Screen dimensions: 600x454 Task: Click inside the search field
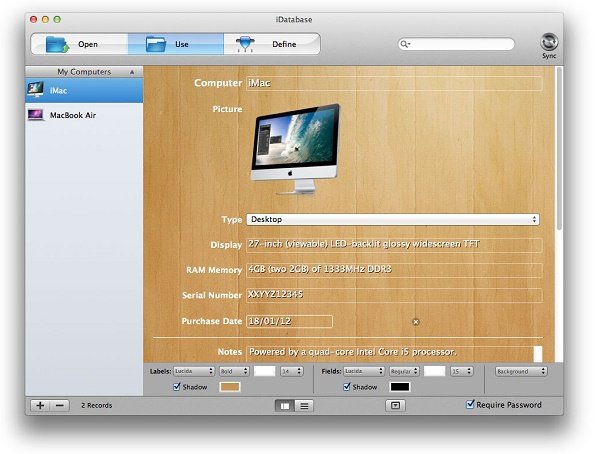click(x=456, y=44)
